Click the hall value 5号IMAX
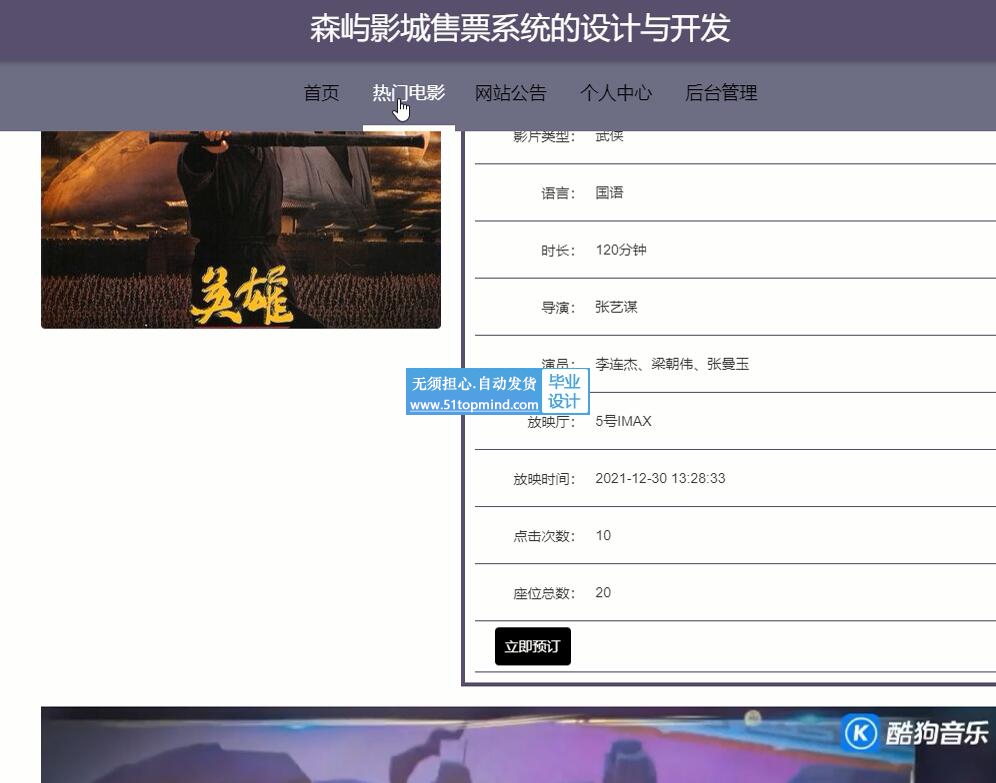996x783 pixels. [623, 421]
